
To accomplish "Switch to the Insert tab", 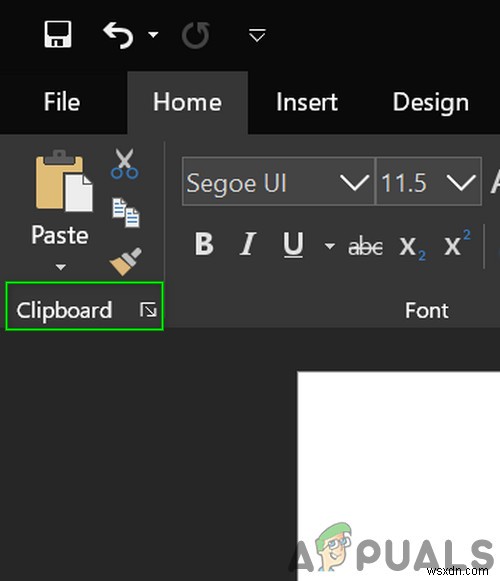I will click(307, 102).
